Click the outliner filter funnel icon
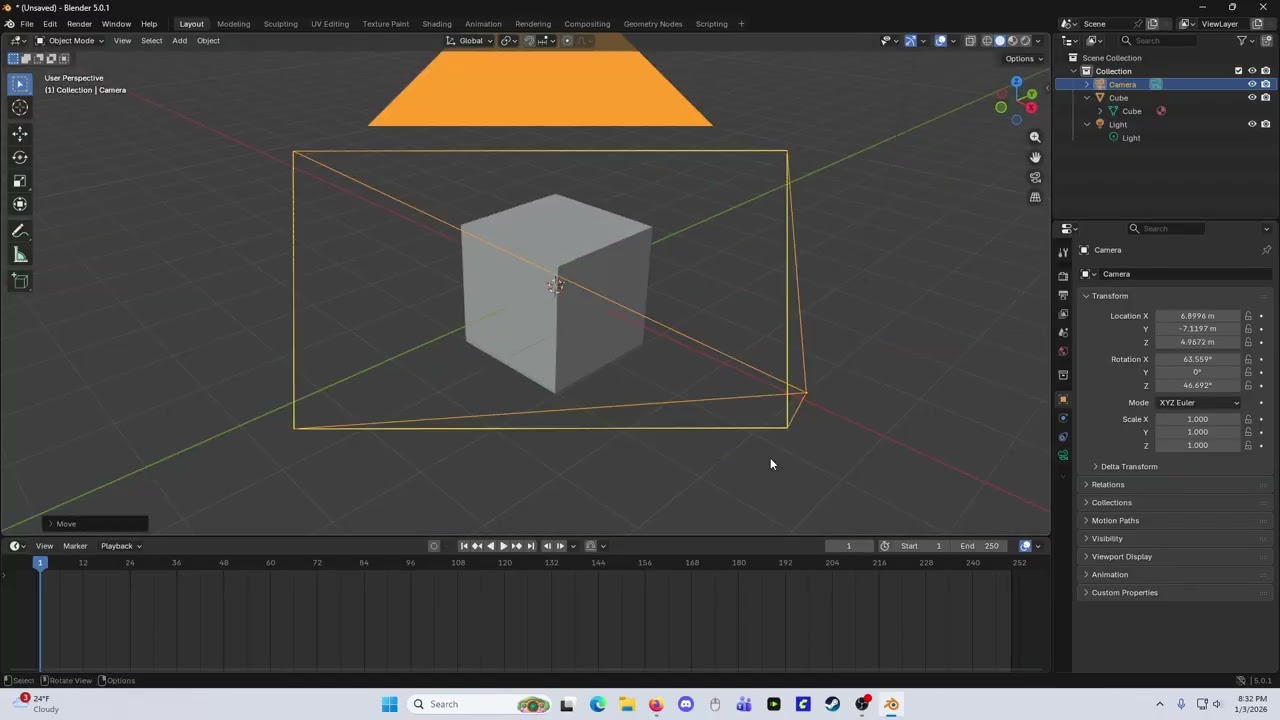Image resolution: width=1280 pixels, height=720 pixels. [x=1242, y=41]
